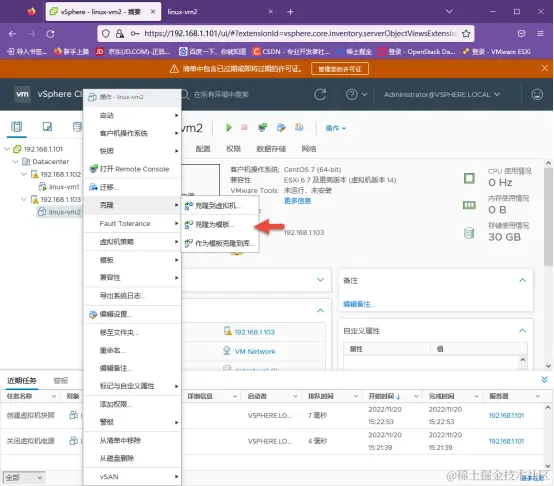Open Fault Tolerance submenu

point(132,224)
